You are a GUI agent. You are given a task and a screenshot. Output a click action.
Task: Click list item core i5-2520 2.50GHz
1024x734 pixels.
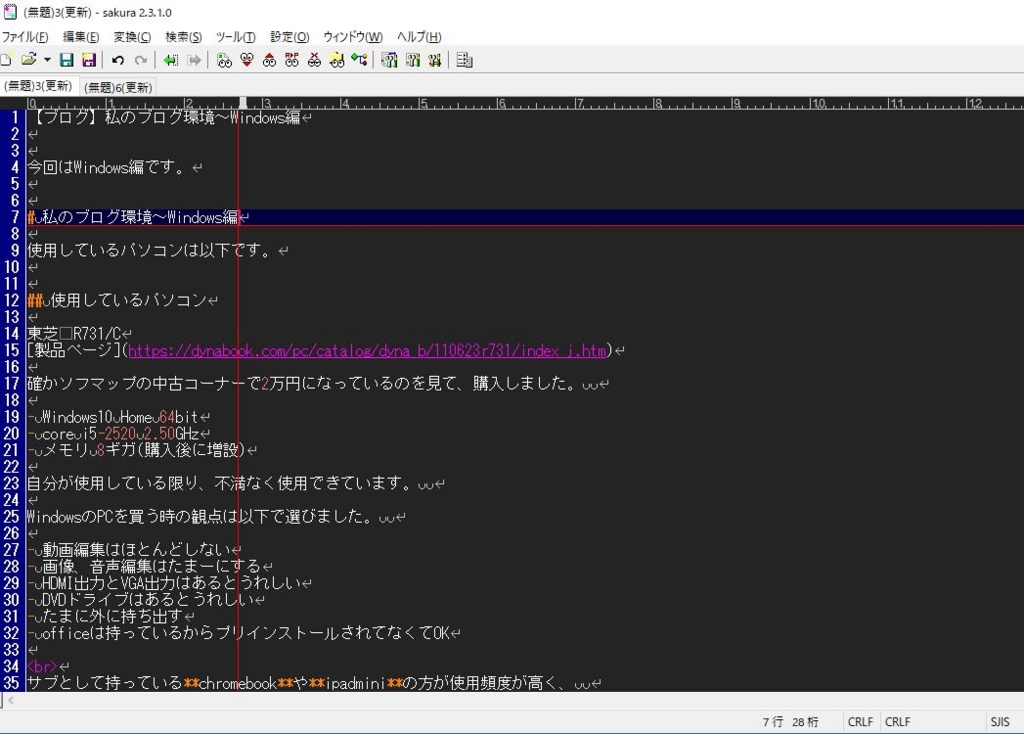click(113, 434)
